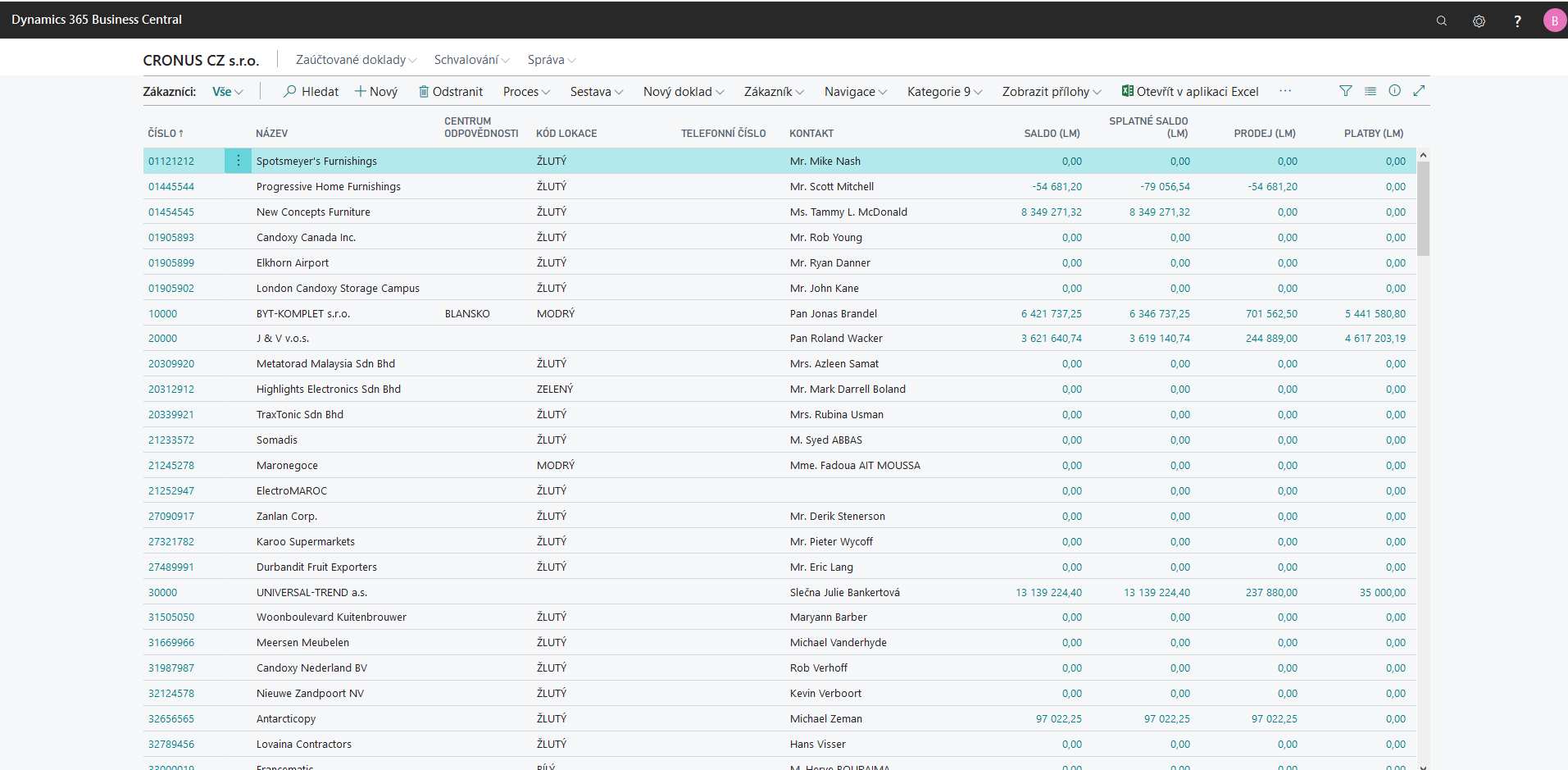Select the Lovaina Contractors name cell

click(304, 745)
